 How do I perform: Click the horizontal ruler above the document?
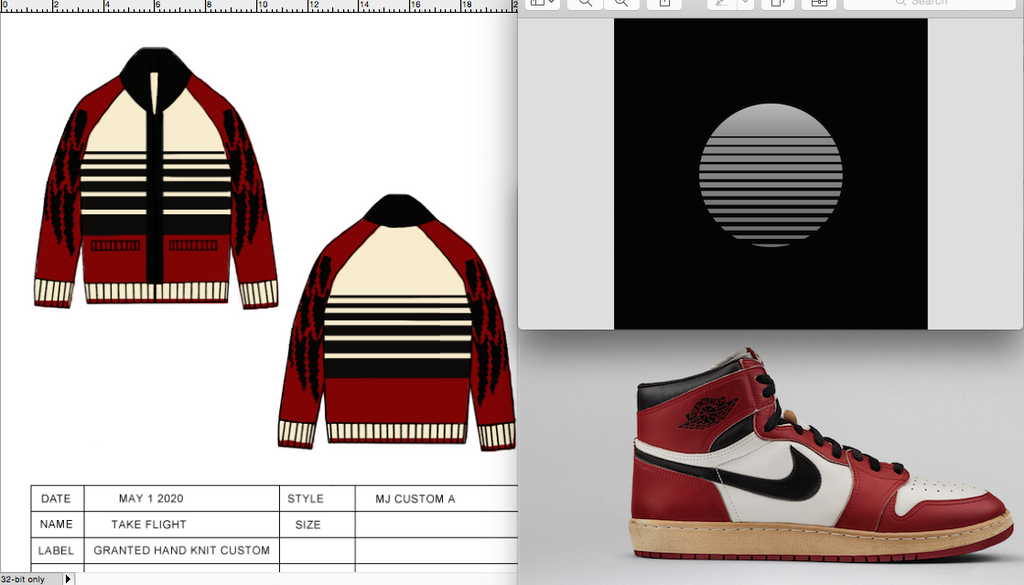point(259,6)
